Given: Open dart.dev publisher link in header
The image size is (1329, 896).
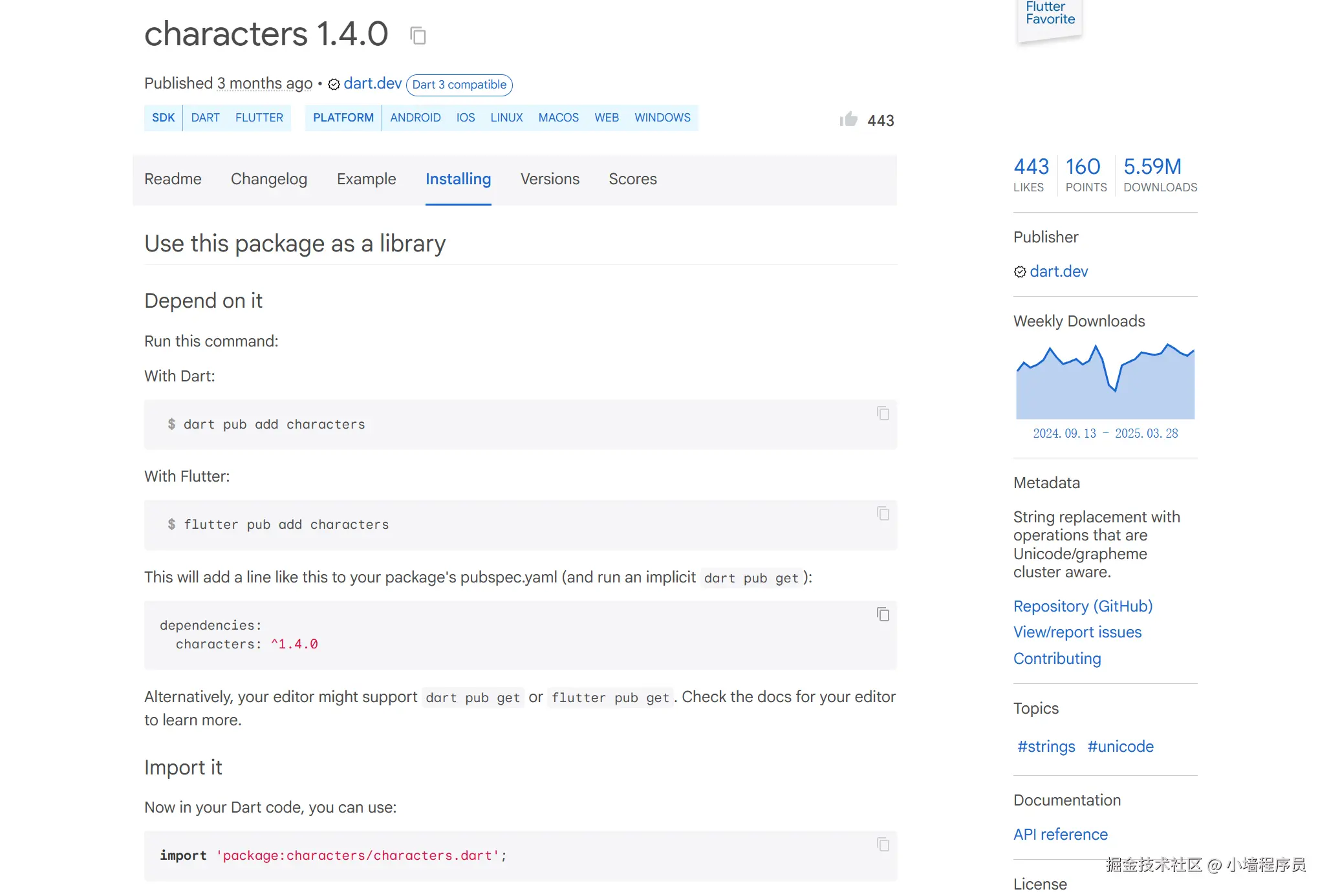Looking at the screenshot, I should [x=373, y=83].
